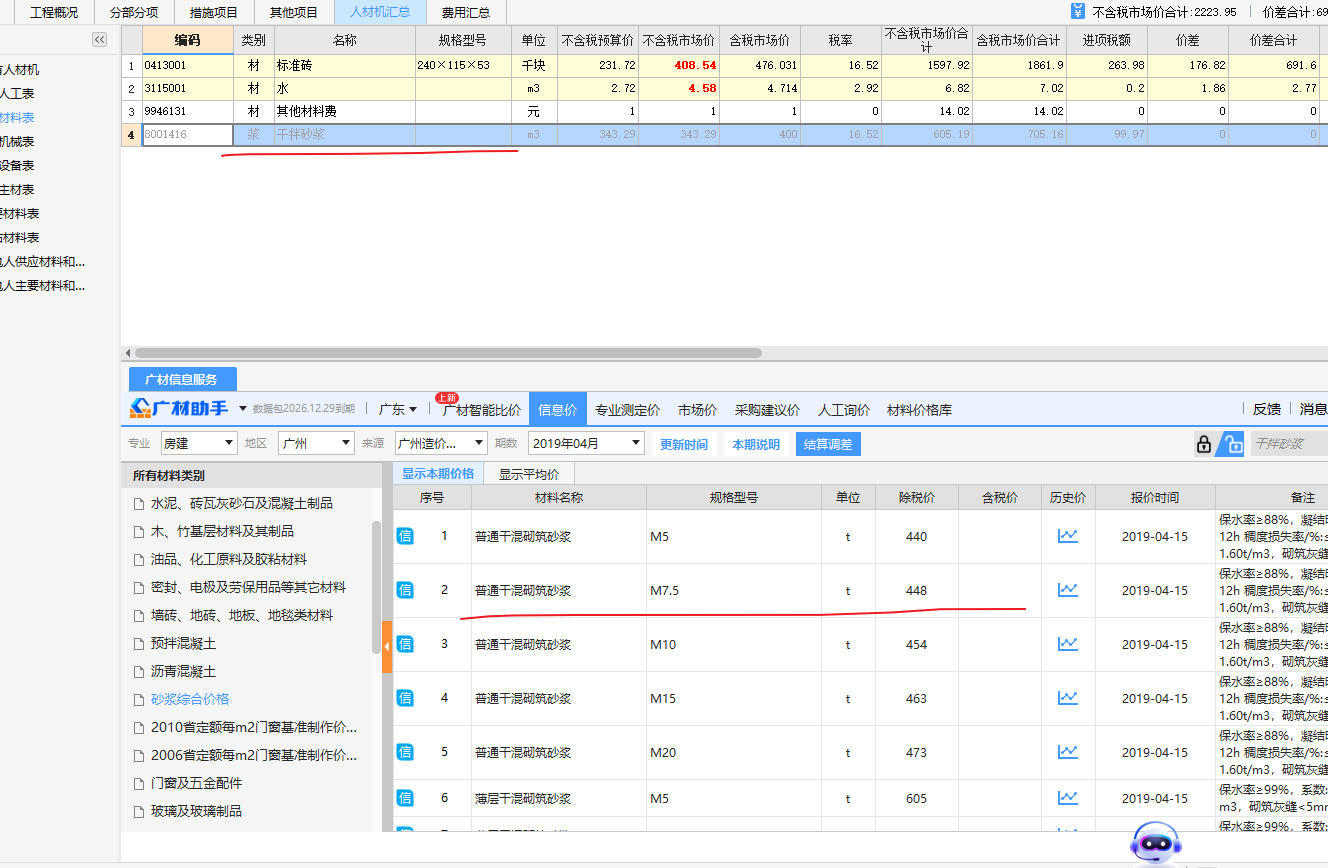
Task: Click the 标准砖 name cell
Action: click(345, 65)
